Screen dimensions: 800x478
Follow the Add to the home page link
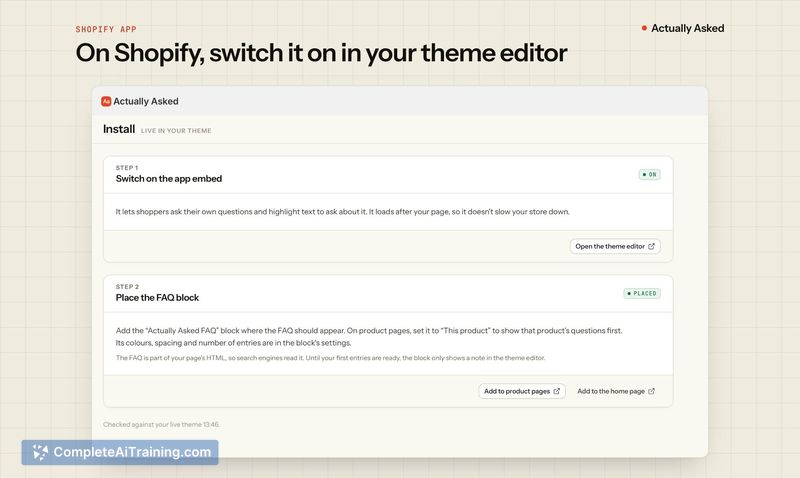coord(616,391)
